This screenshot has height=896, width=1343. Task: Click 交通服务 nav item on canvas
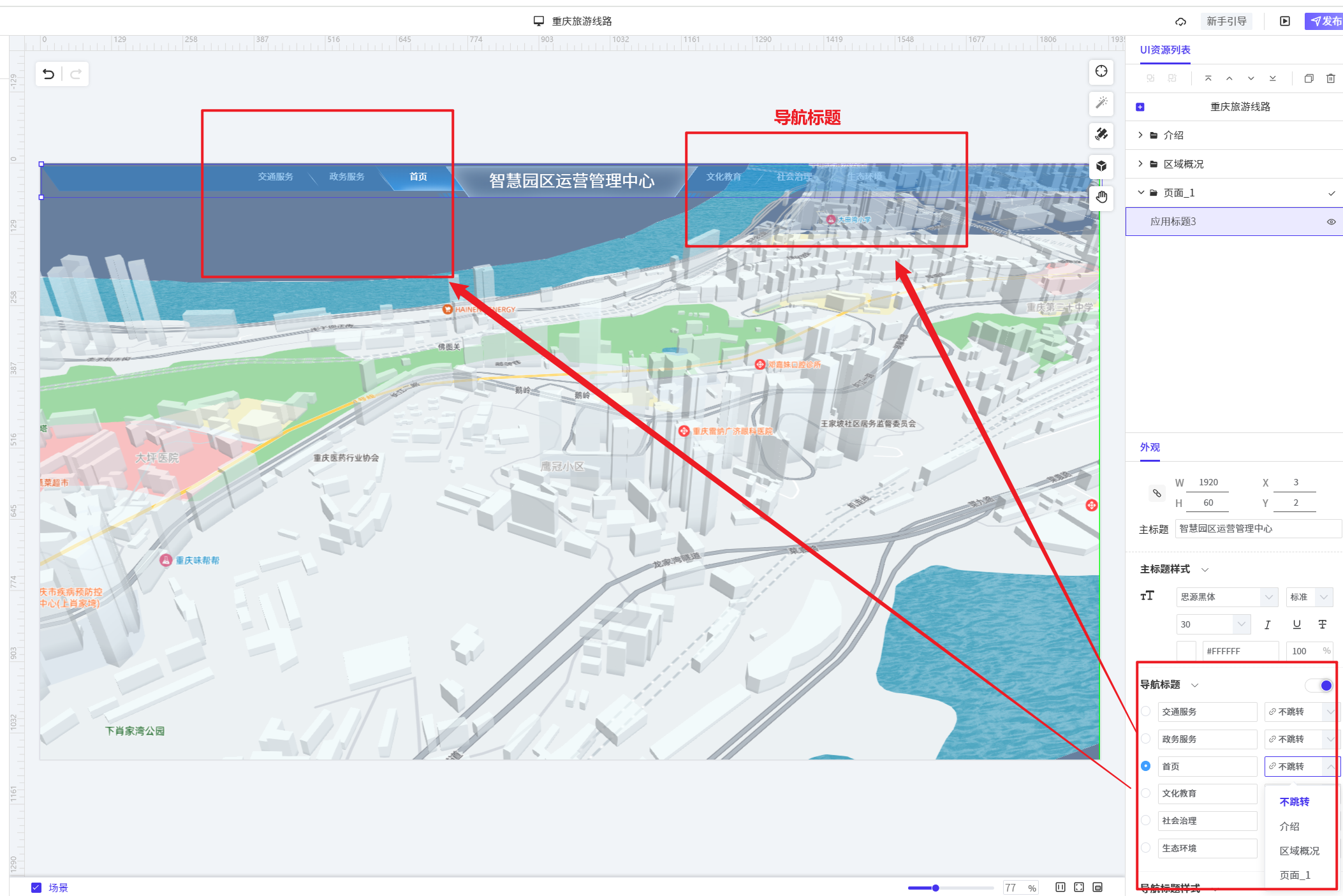pos(275,177)
